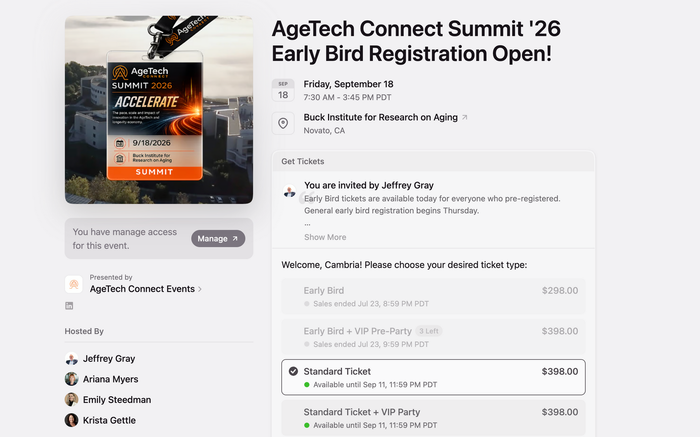Click the Get Tickets section header
Image resolution: width=700 pixels, height=437 pixels.
pos(433,161)
